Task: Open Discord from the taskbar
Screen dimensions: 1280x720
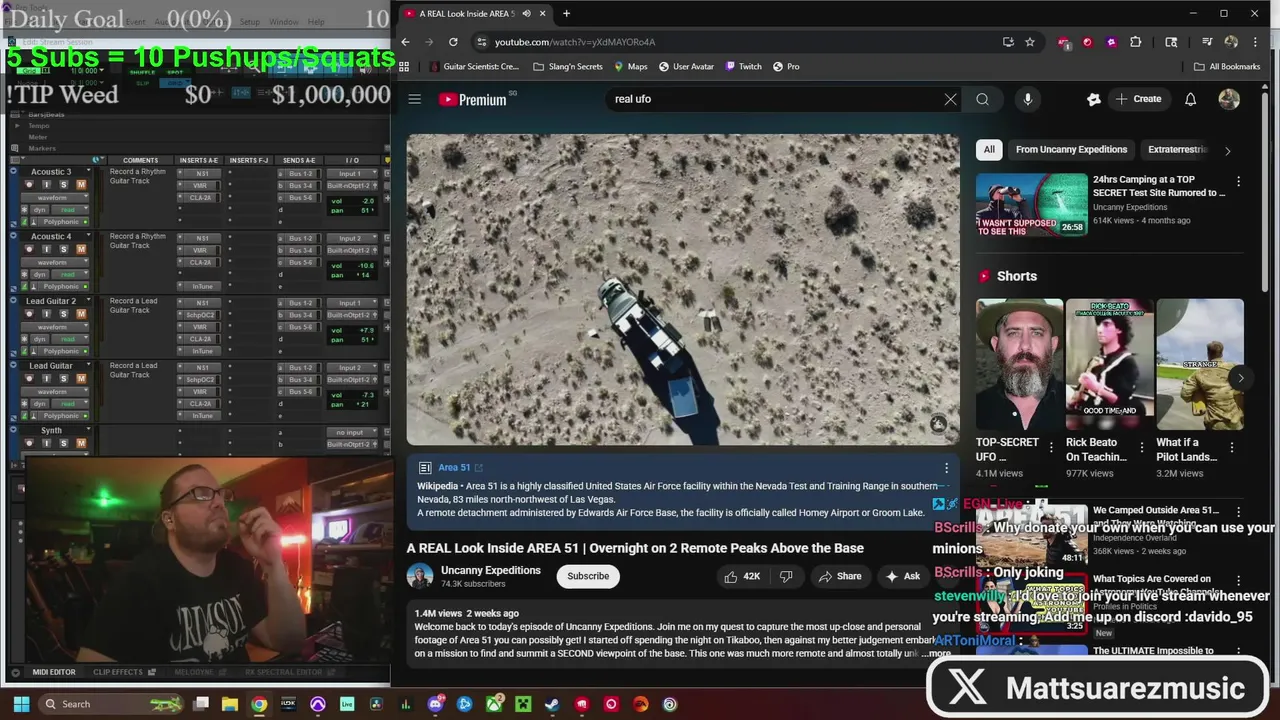Action: click(436, 704)
